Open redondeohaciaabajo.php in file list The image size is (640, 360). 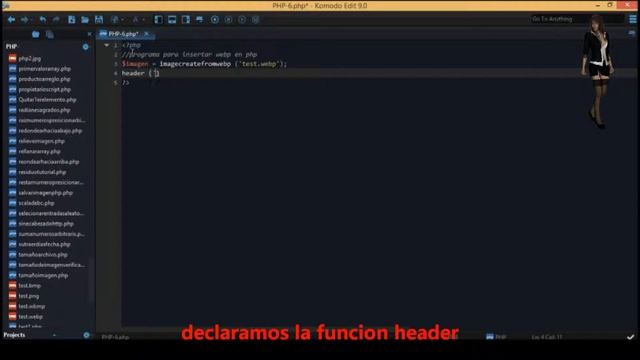pyautogui.click(x=50, y=131)
